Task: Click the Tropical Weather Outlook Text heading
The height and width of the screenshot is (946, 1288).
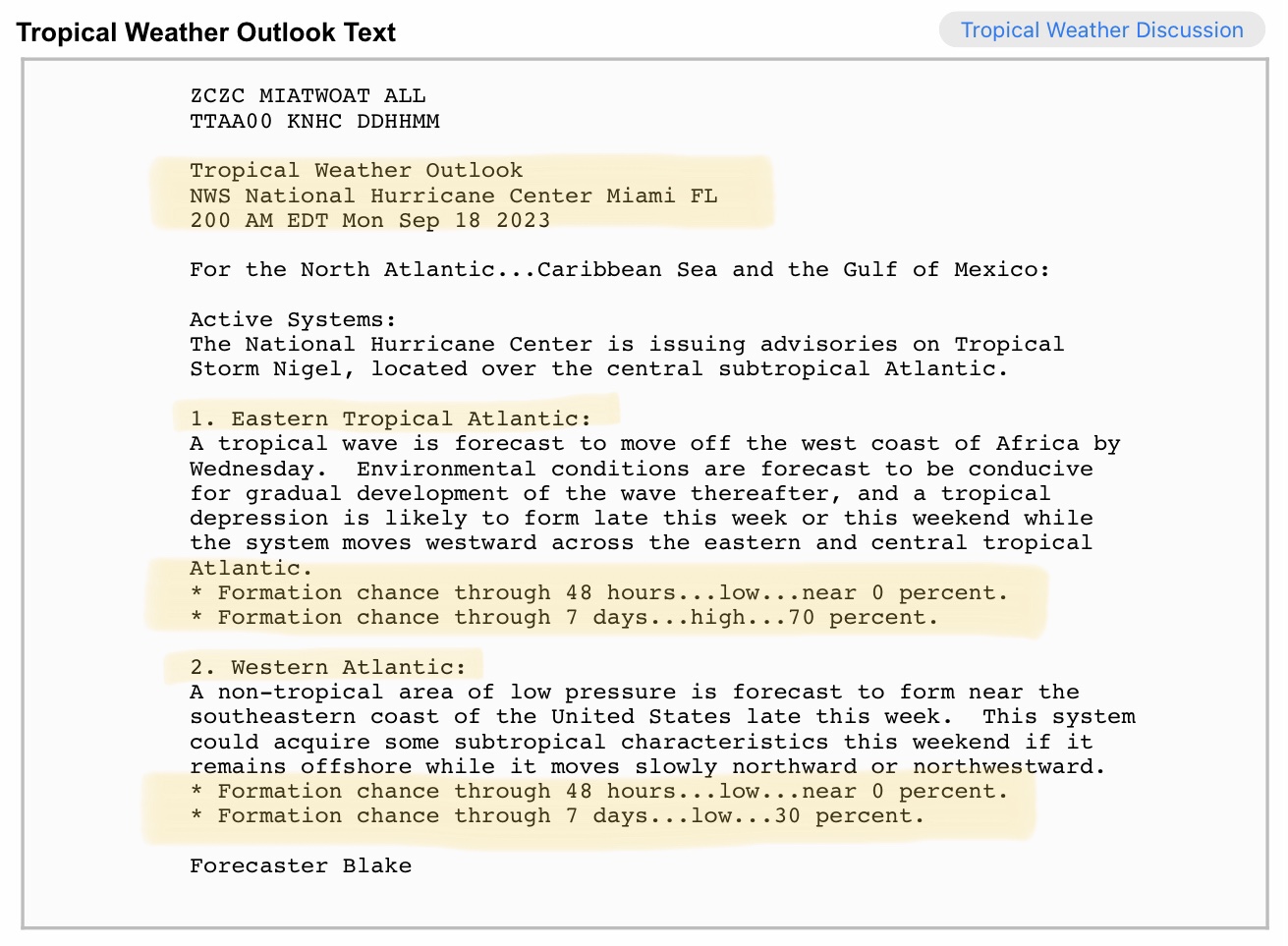Action: [206, 32]
